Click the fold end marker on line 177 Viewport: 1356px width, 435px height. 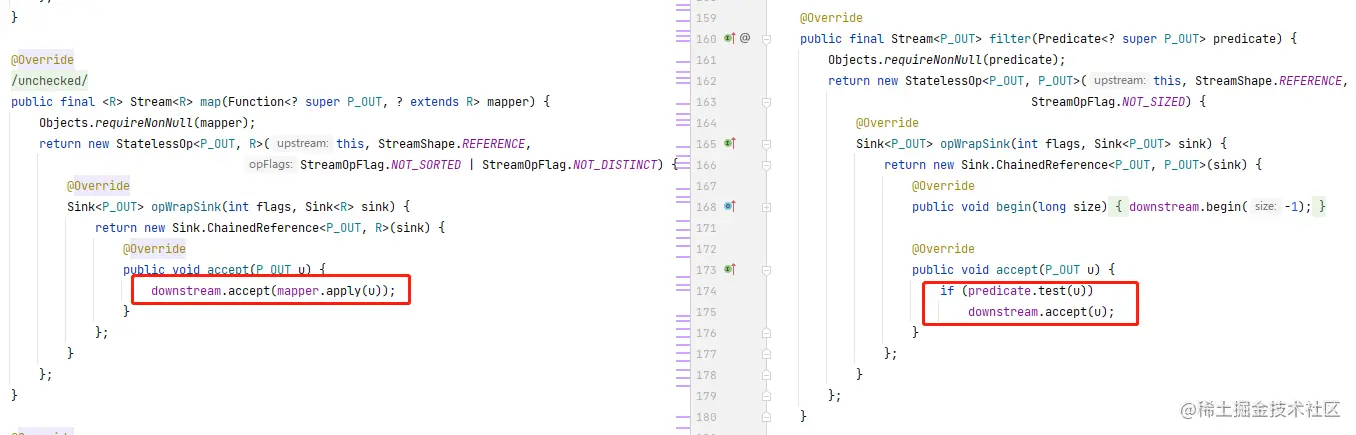point(767,354)
